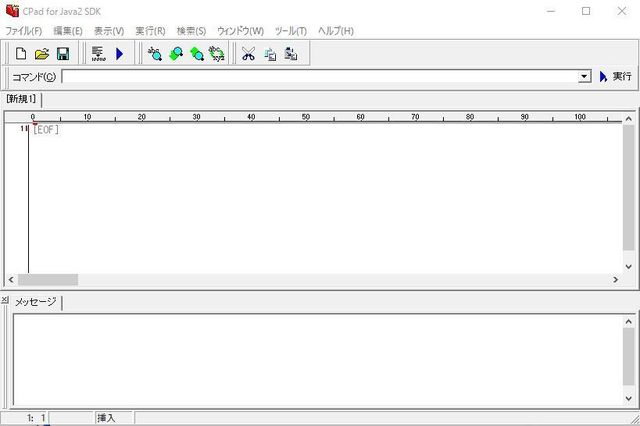This screenshot has height=426, width=640.
Task: Click the 1: 1 cursor position status
Action: (36, 418)
